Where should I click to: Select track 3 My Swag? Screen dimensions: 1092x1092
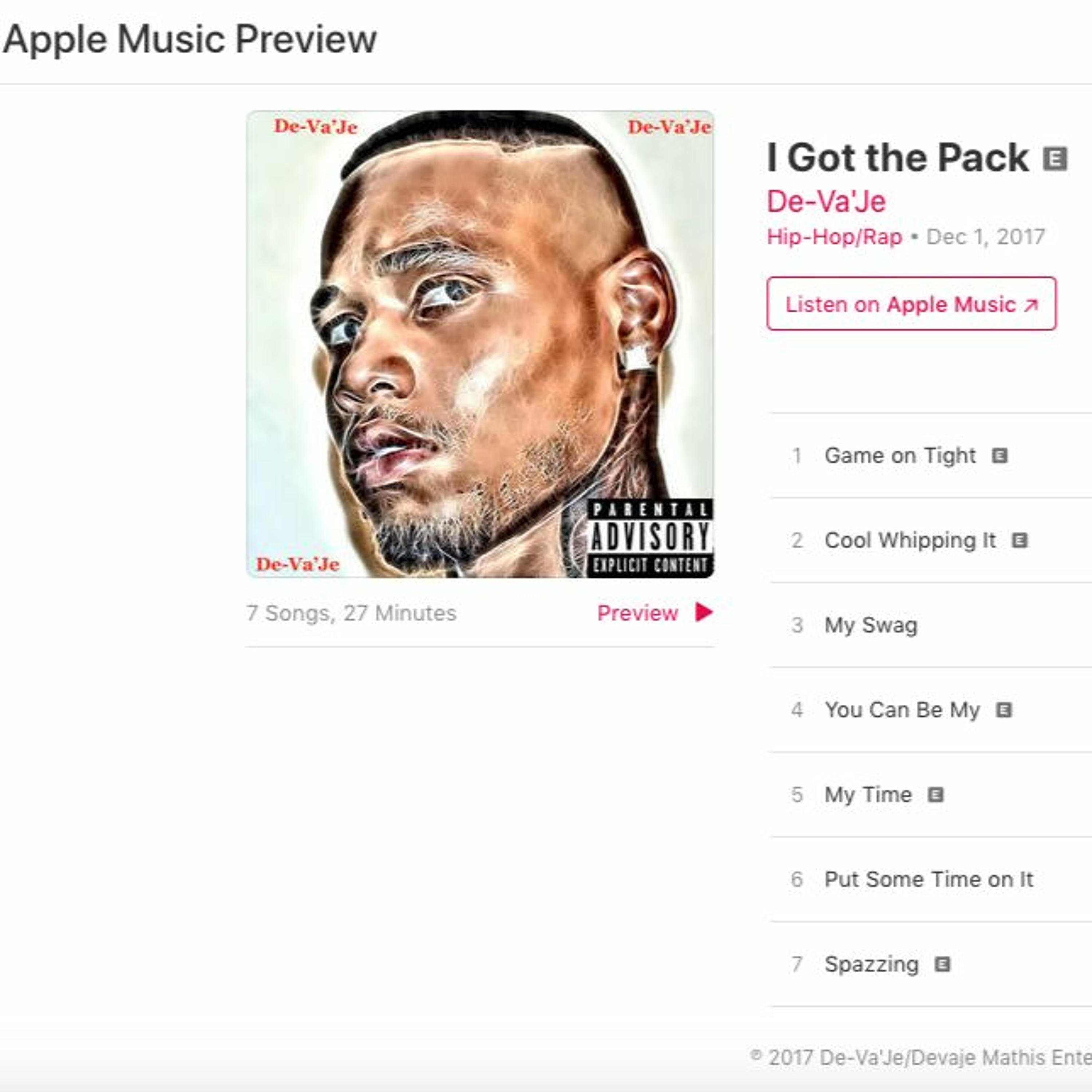pos(930,625)
